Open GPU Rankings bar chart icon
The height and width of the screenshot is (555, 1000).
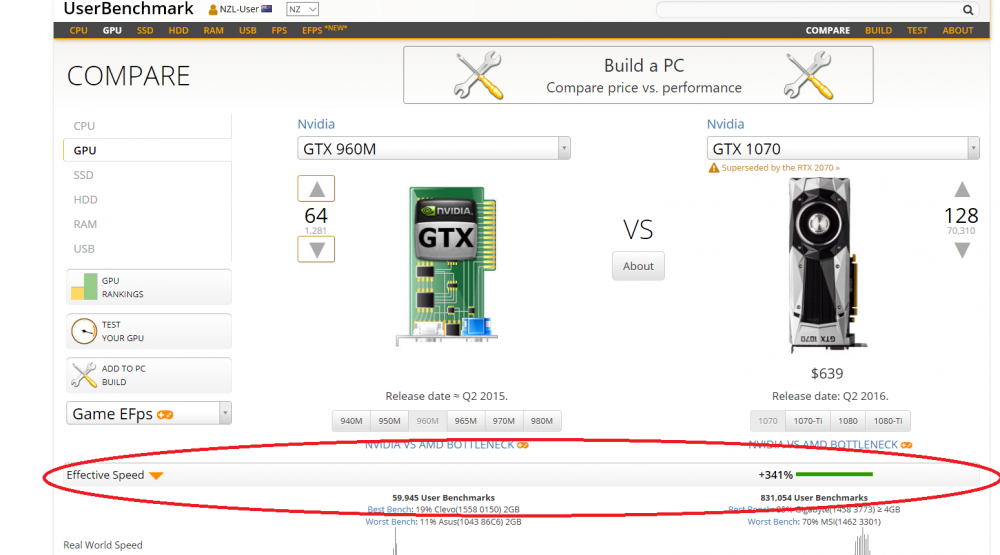point(84,287)
